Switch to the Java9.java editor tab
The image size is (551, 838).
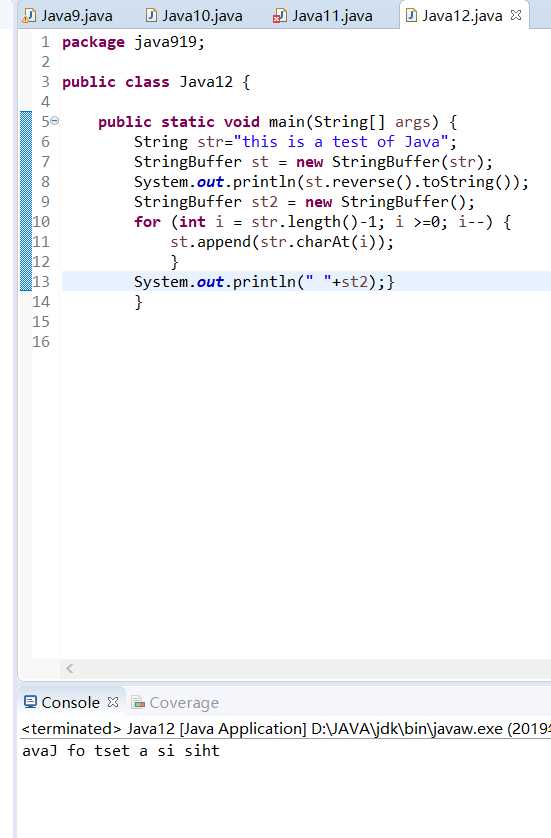tap(68, 15)
